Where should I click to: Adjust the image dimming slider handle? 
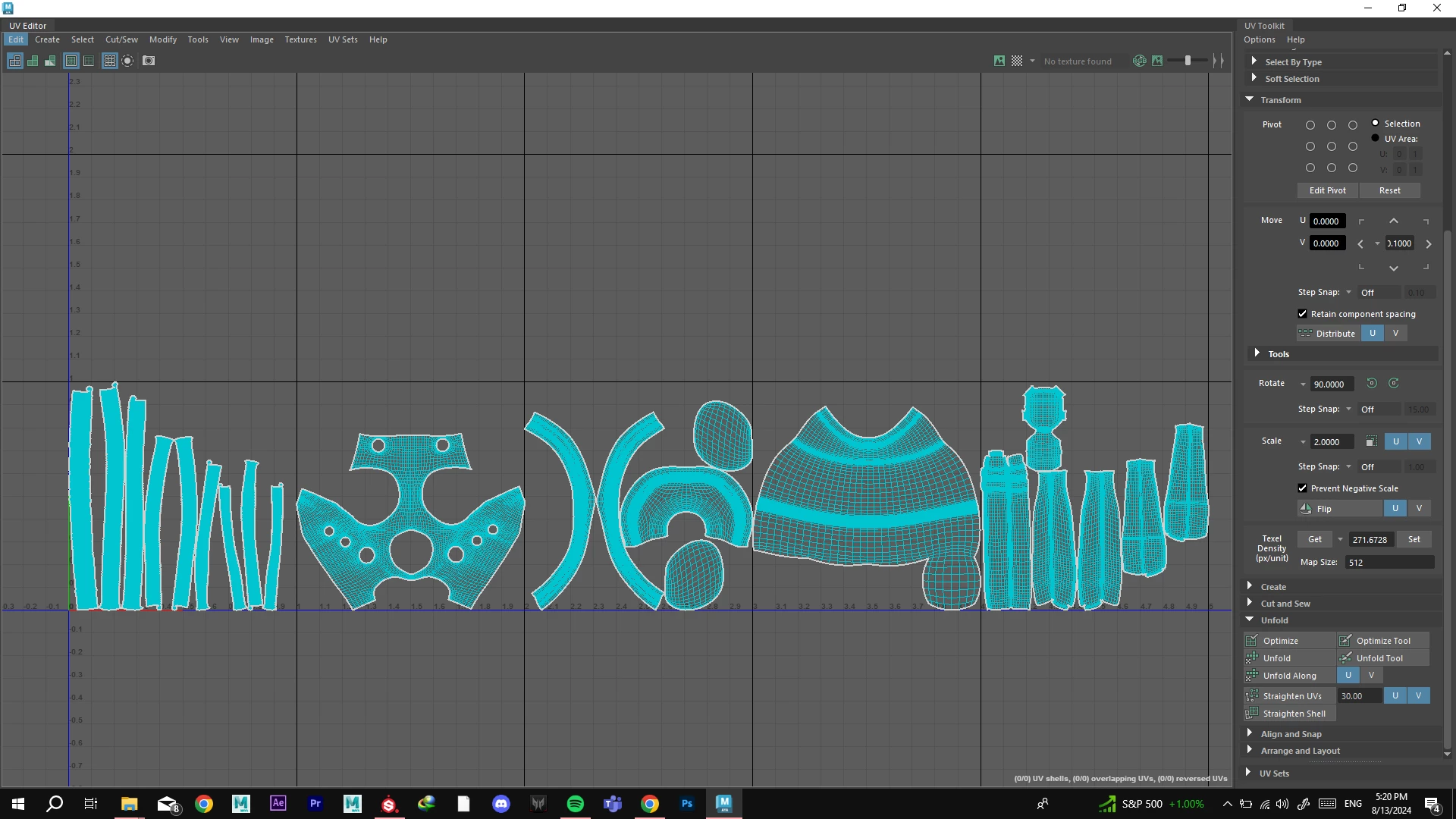click(1188, 61)
